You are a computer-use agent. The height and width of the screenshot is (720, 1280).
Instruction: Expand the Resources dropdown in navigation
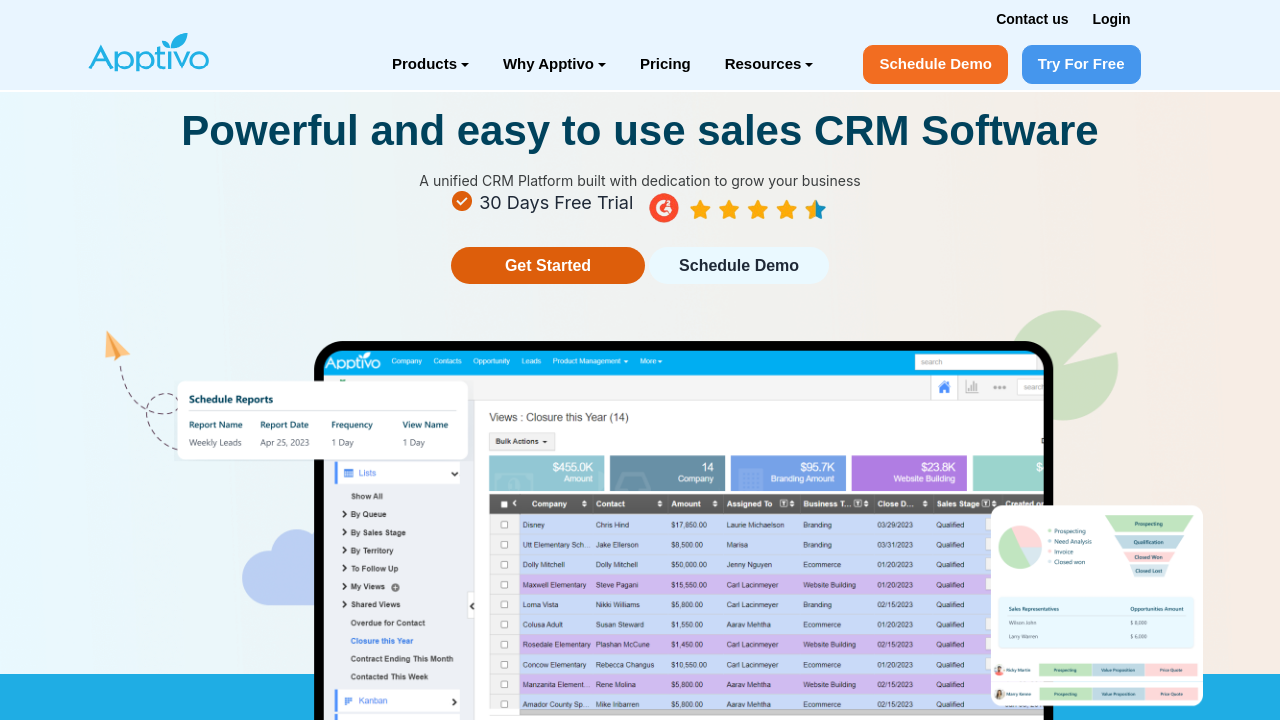pos(768,64)
